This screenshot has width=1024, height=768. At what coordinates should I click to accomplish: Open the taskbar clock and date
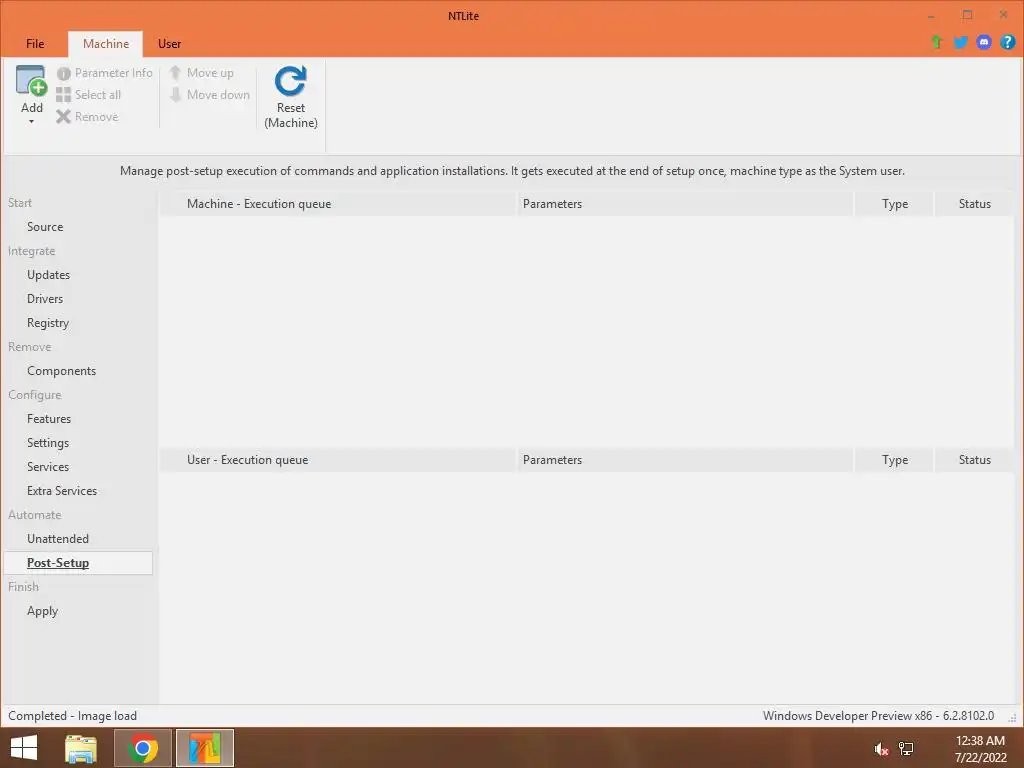(x=980, y=749)
